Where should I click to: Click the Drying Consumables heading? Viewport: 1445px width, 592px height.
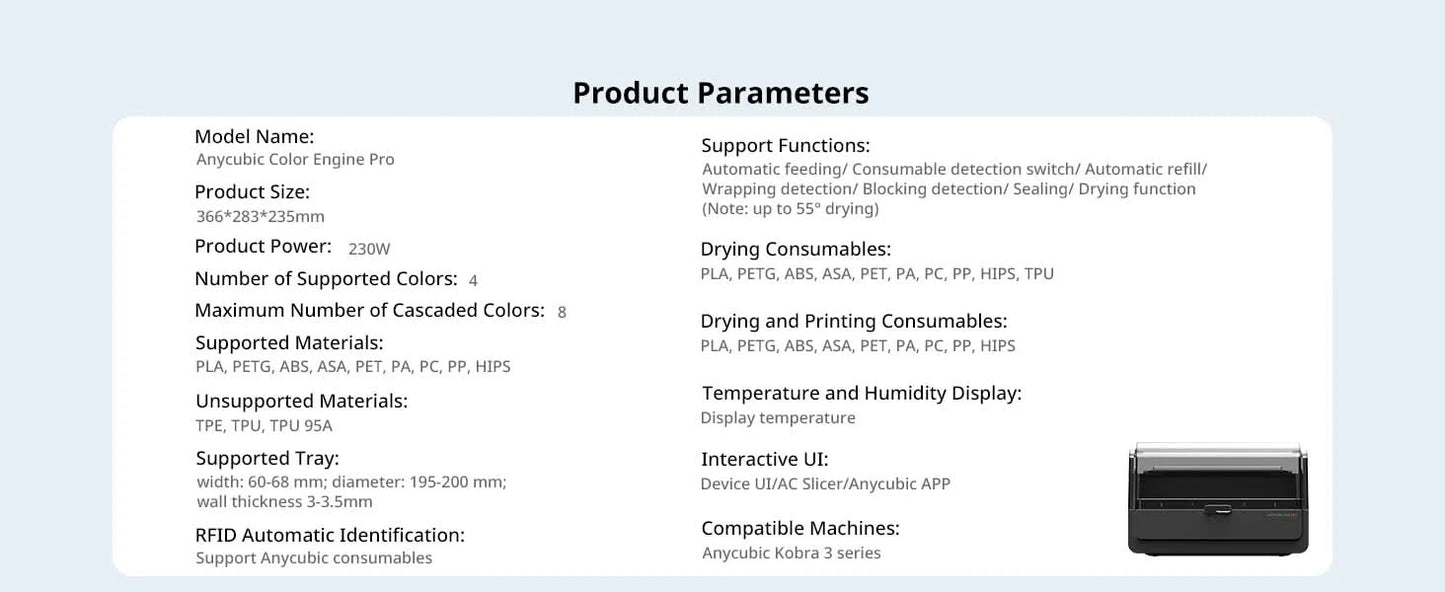[795, 249]
